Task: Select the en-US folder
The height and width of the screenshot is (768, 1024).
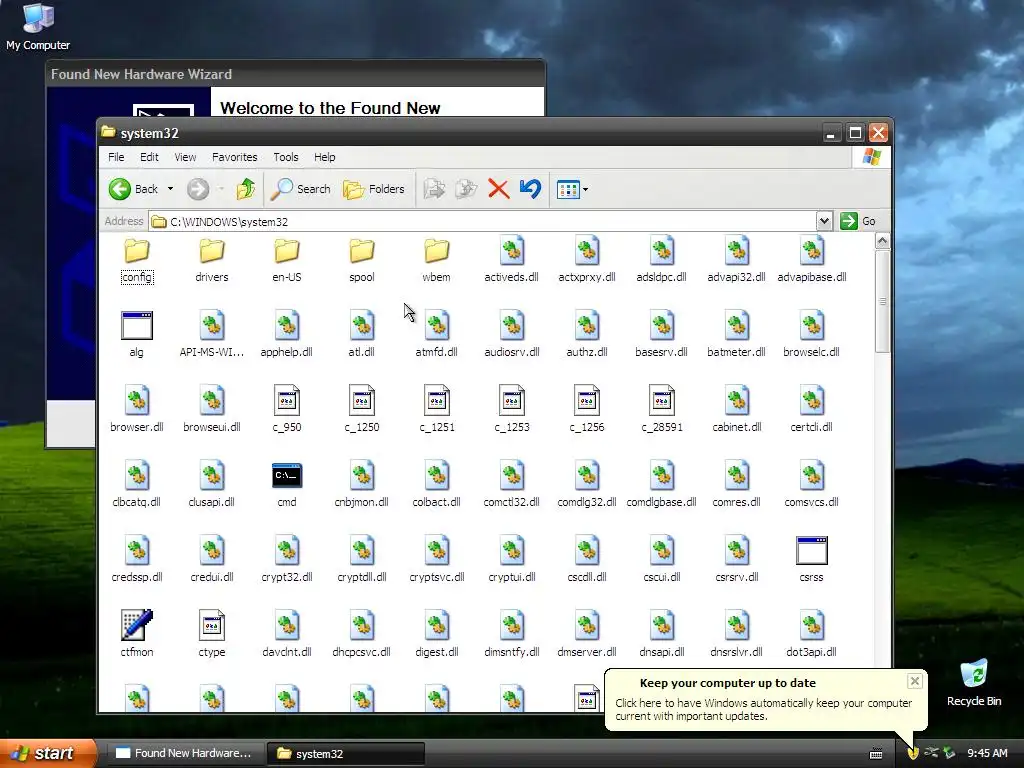Action: click(x=287, y=260)
